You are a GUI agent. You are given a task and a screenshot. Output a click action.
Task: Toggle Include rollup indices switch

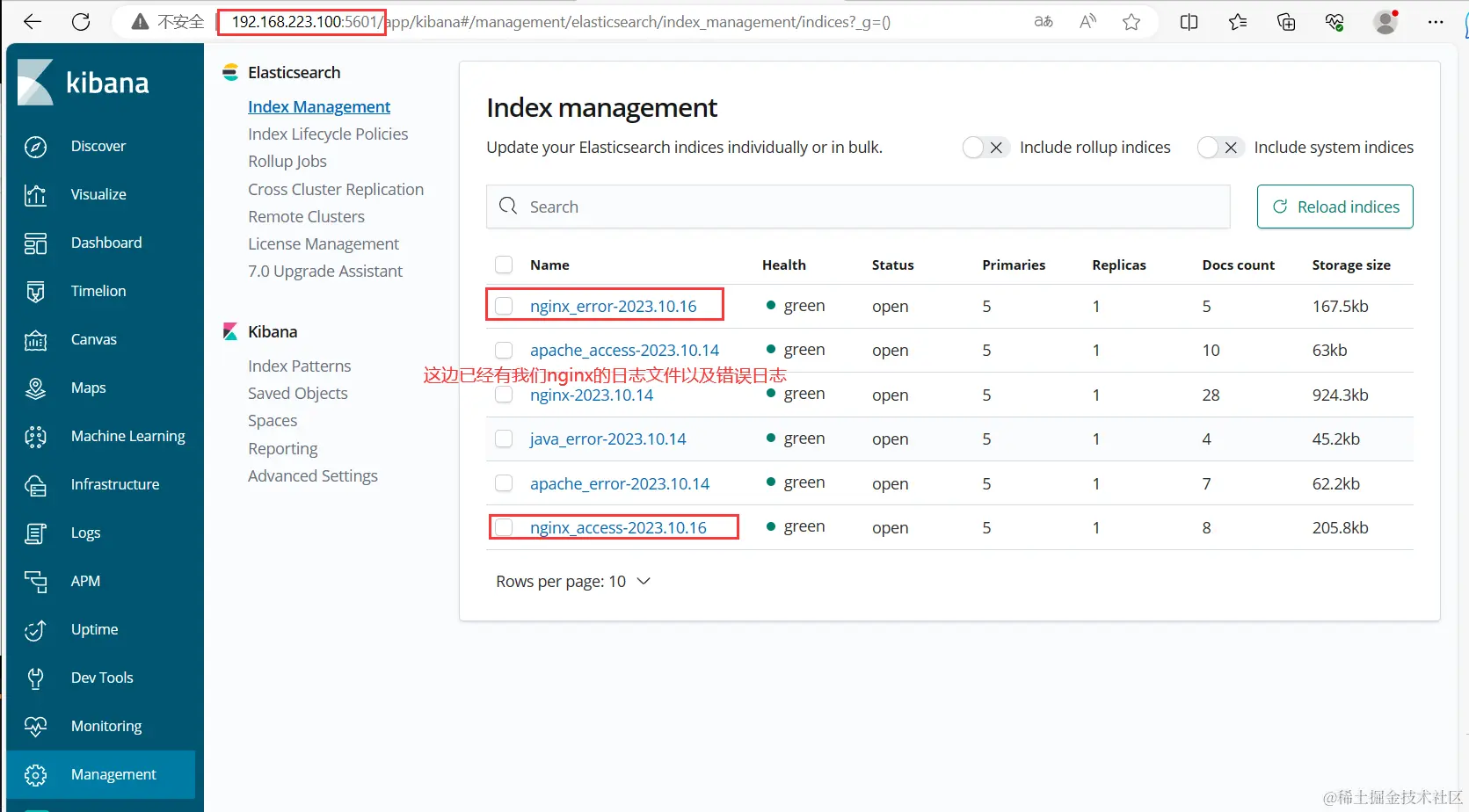(985, 148)
